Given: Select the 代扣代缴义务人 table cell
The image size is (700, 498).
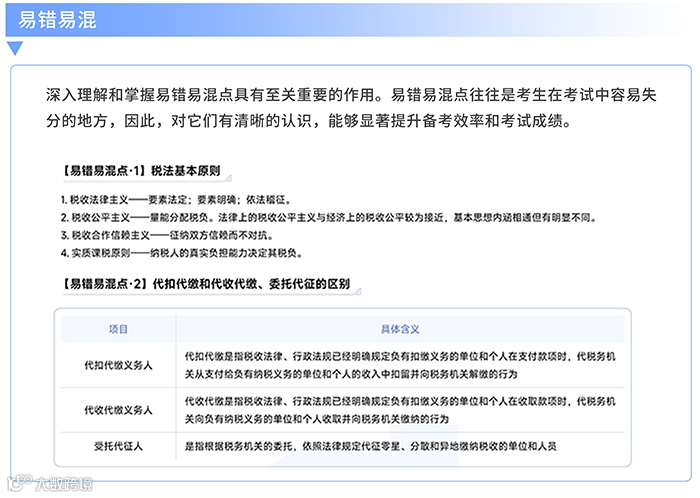Looking at the screenshot, I should pos(118,365).
